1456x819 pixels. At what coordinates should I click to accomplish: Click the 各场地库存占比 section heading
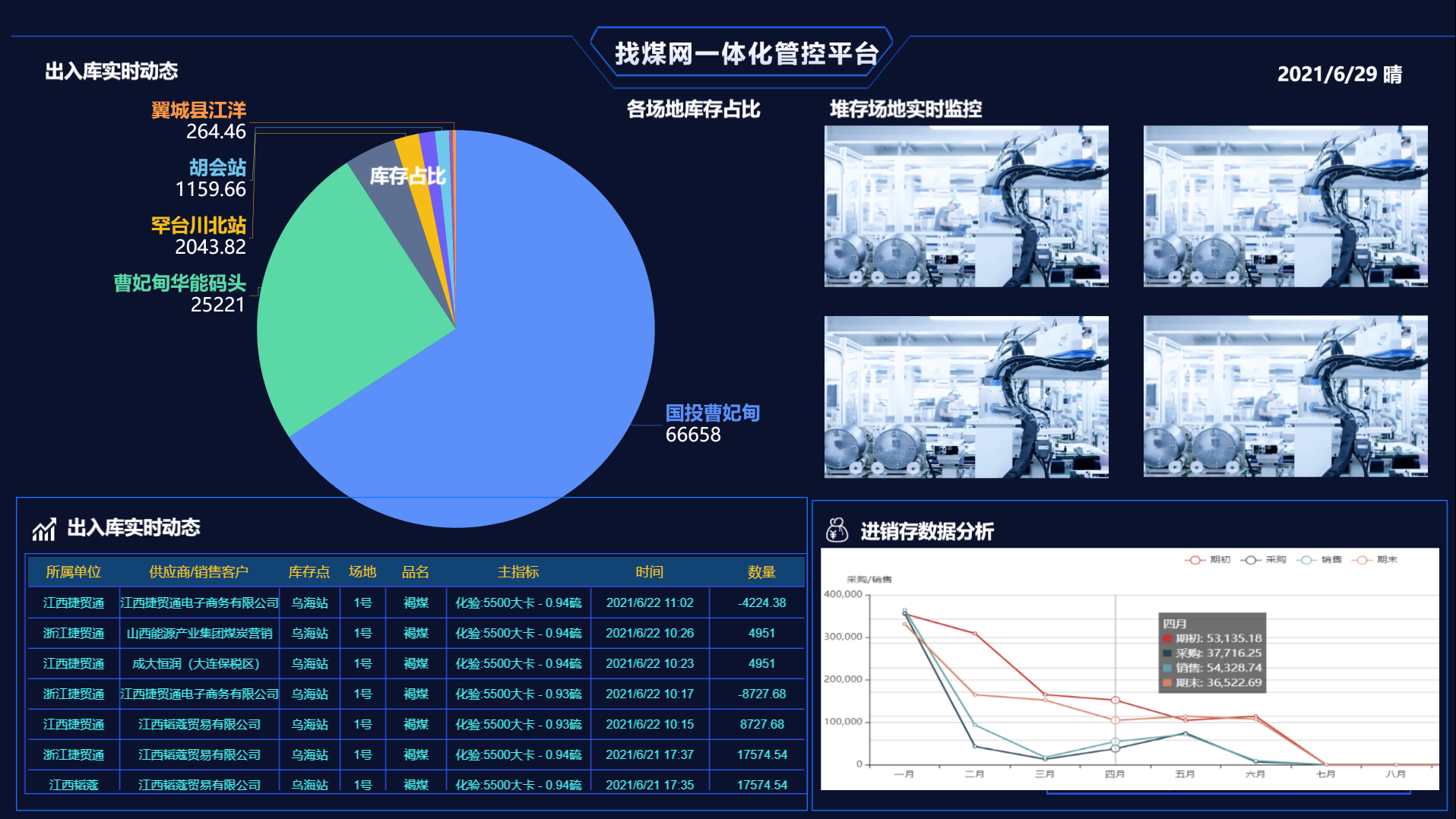[x=693, y=109]
